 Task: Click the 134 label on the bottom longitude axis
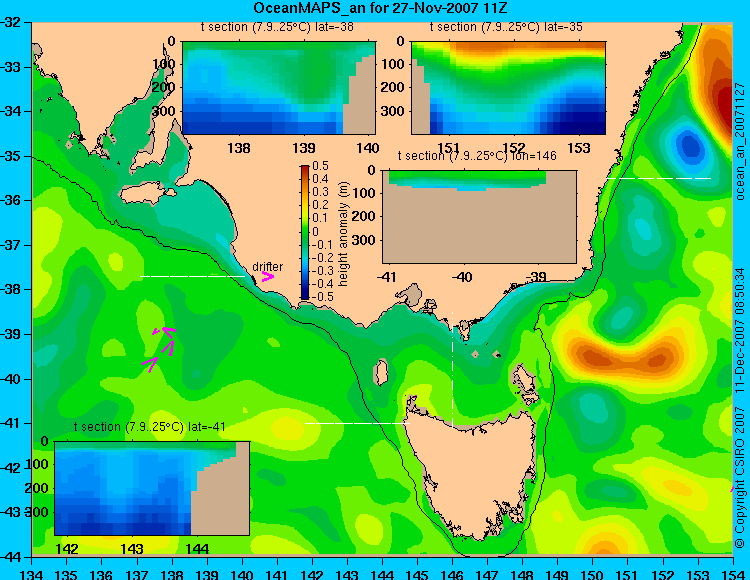pyautogui.click(x=32, y=574)
